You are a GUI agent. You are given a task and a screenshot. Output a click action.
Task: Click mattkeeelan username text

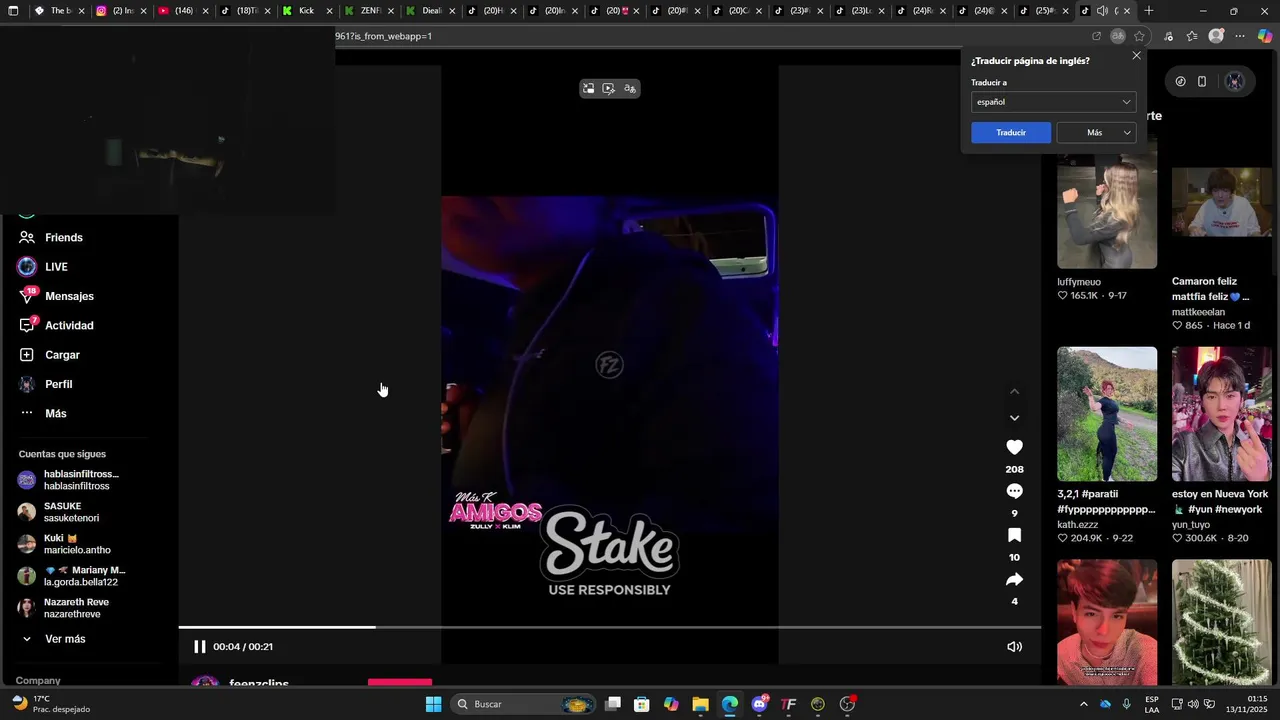(1198, 312)
